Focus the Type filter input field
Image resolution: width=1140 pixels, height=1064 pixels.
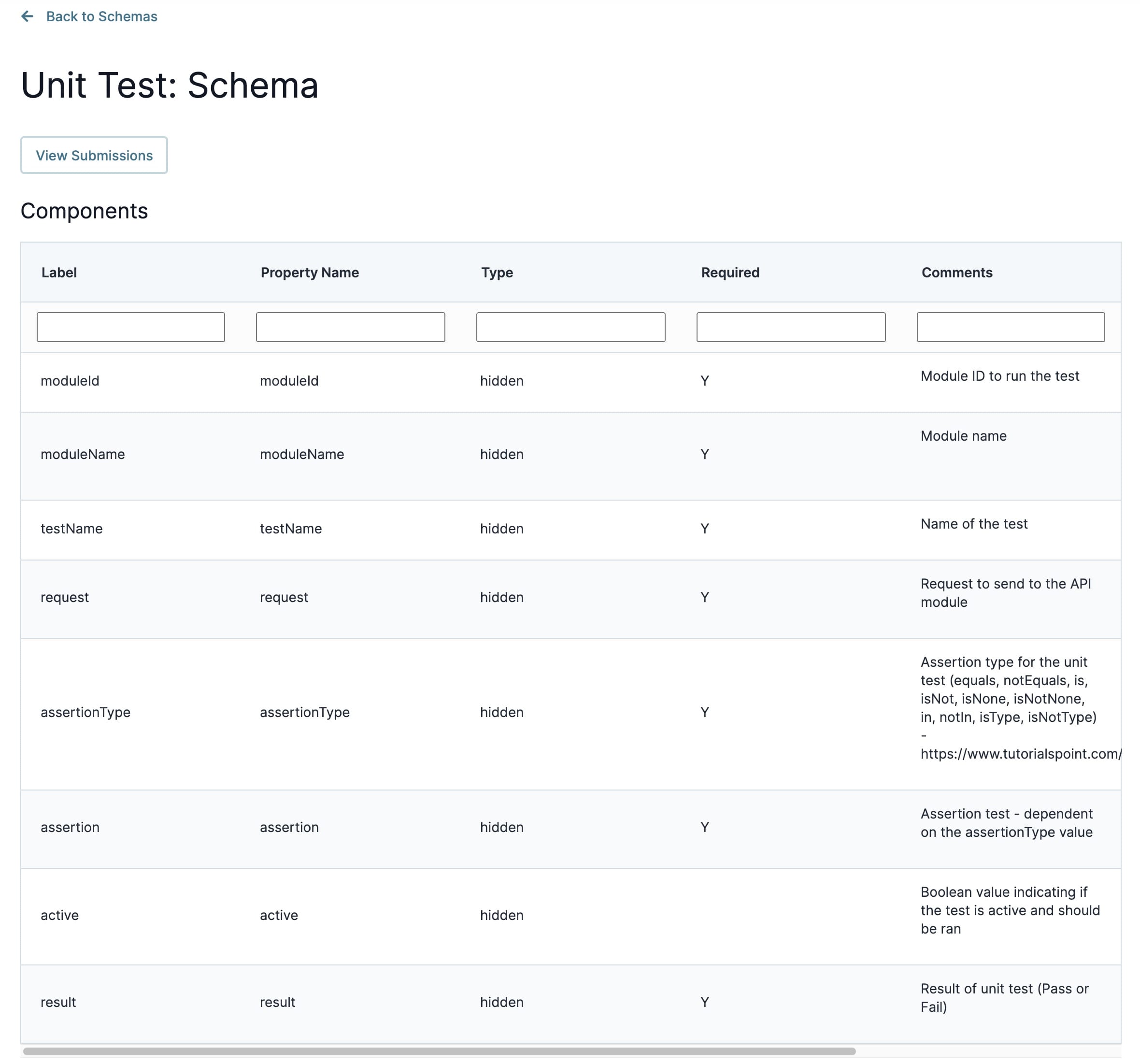[x=570, y=328]
